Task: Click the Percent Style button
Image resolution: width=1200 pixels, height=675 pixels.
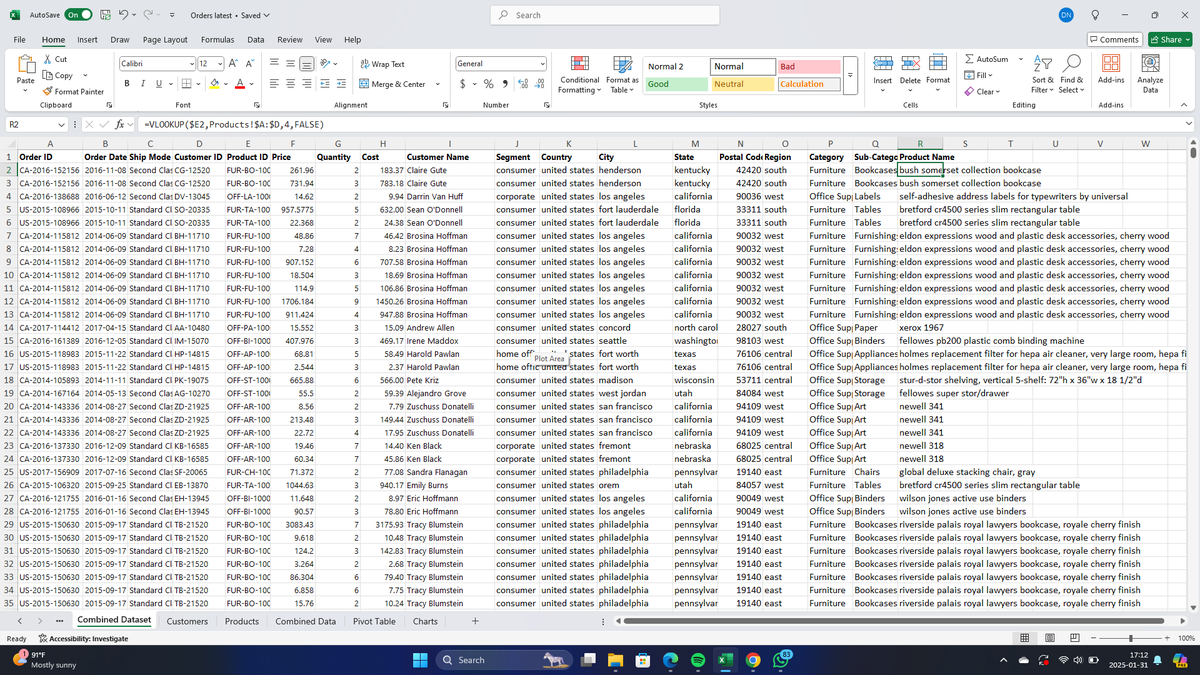Action: pos(487,84)
